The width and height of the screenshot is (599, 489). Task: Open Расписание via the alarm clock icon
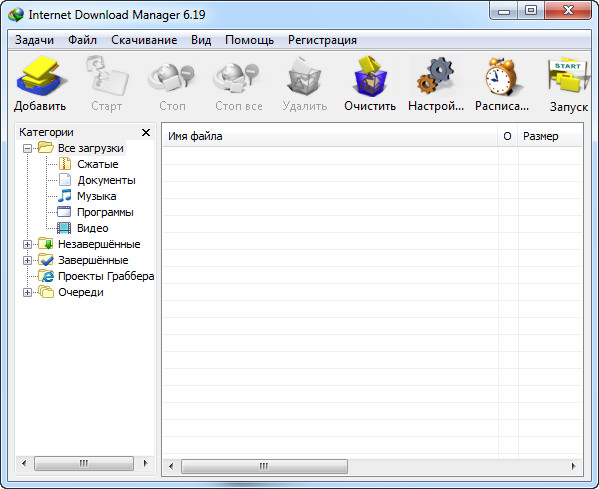tap(502, 76)
